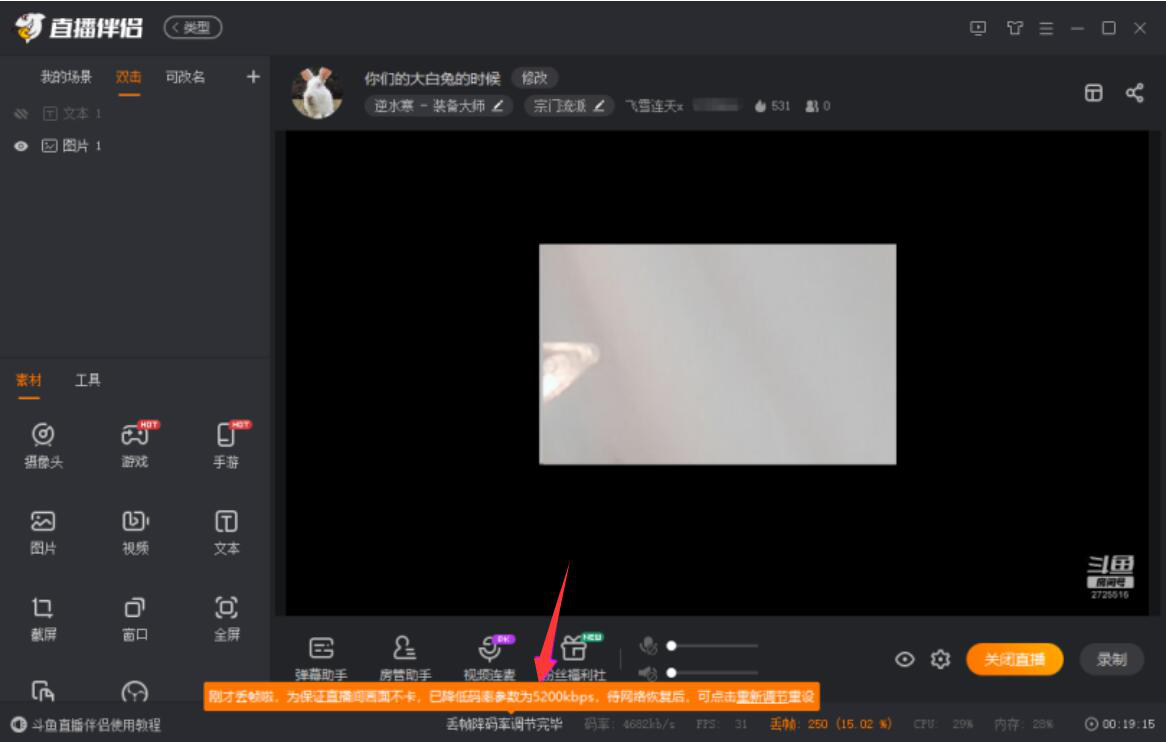Add a video source (视频)

click(135, 532)
